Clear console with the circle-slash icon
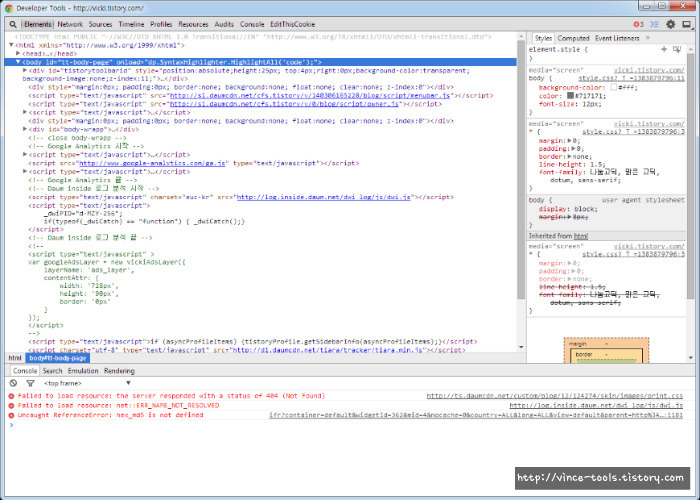The image size is (700, 500). pos(13,383)
